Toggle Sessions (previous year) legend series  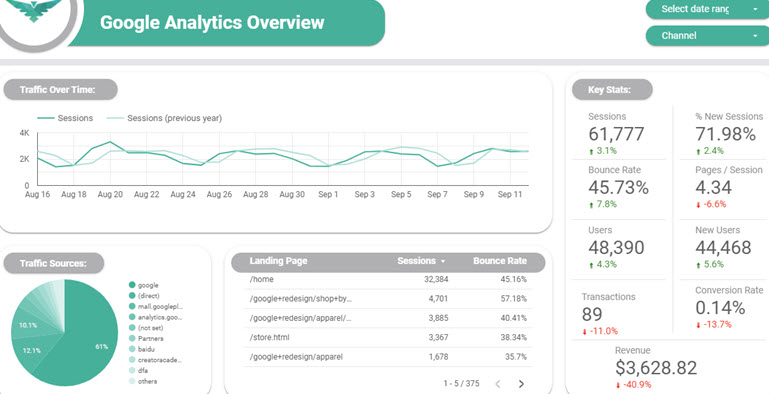(x=164, y=118)
